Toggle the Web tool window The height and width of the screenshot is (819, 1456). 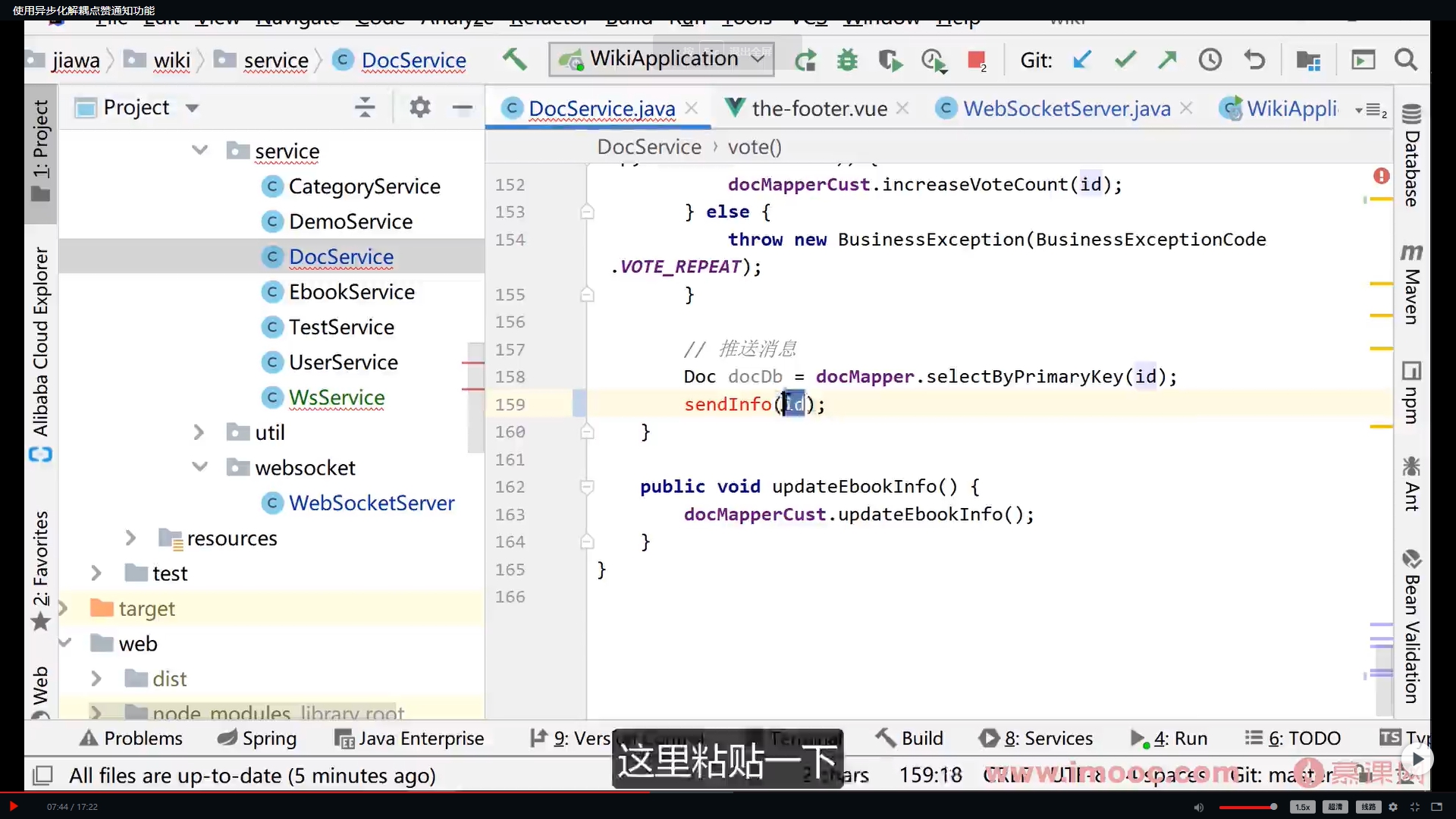pyautogui.click(x=41, y=690)
